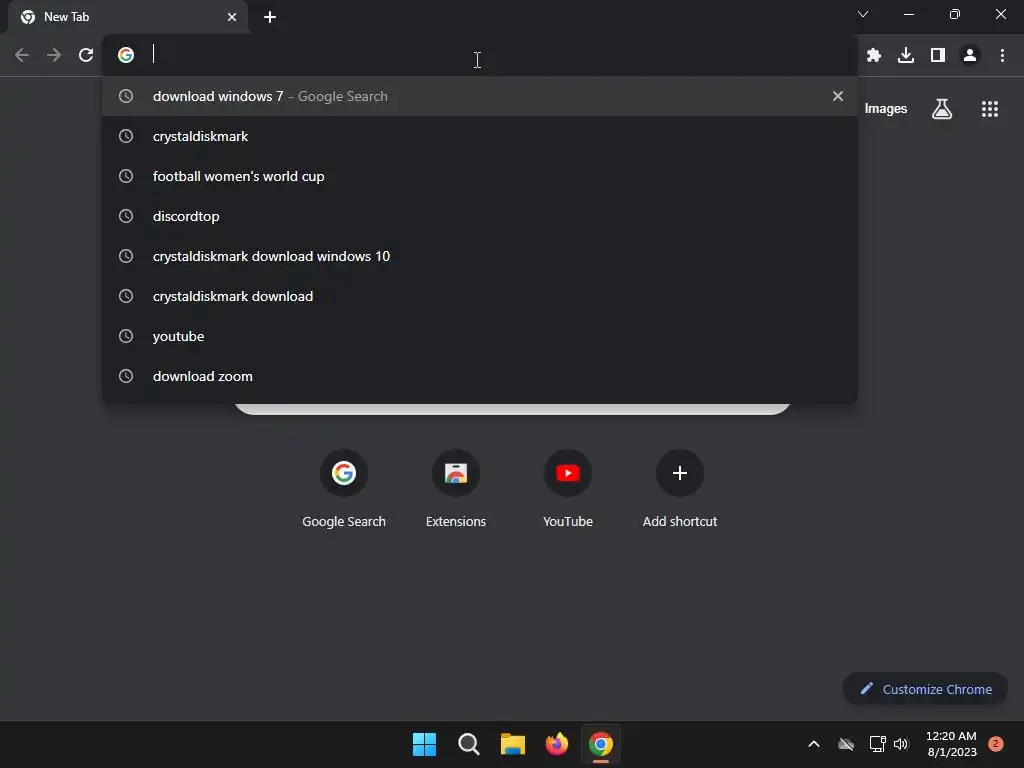Click the Google icon in the address bar

[126, 55]
